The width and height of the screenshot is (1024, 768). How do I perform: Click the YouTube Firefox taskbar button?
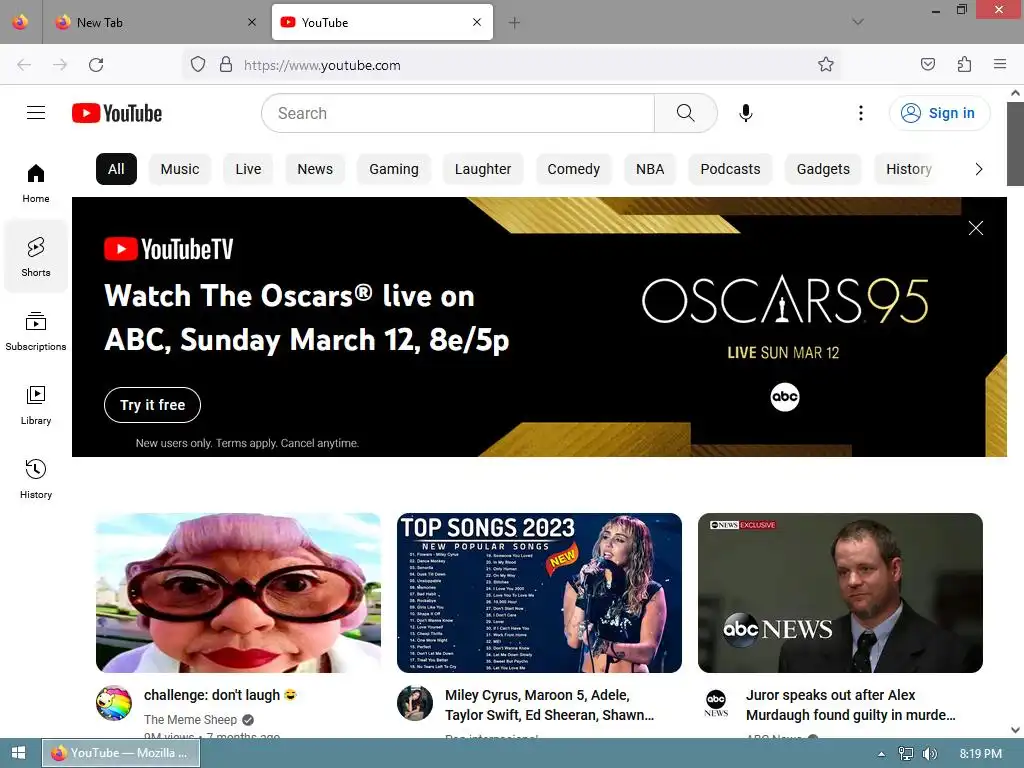point(121,753)
